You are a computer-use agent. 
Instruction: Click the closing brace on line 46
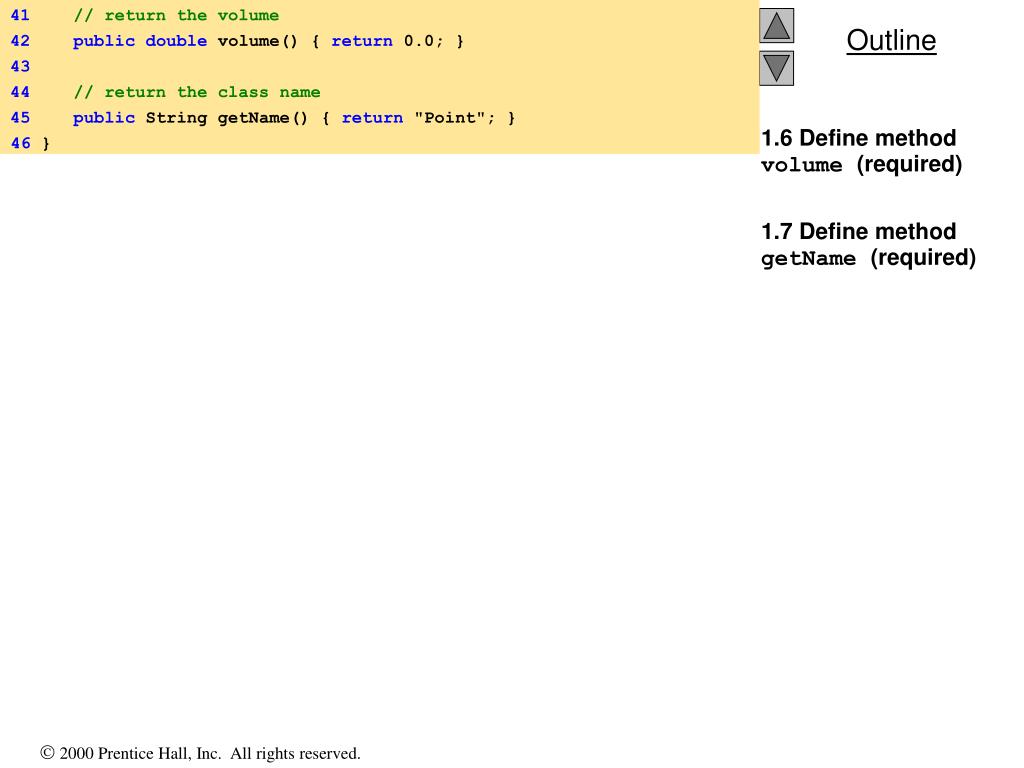tap(46, 144)
